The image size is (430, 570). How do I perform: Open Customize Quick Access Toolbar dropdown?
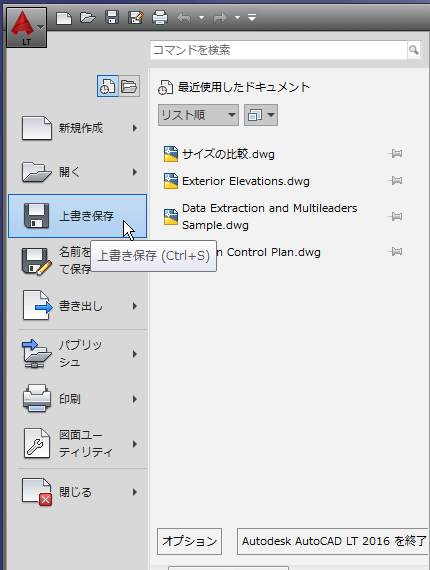[x=252, y=17]
